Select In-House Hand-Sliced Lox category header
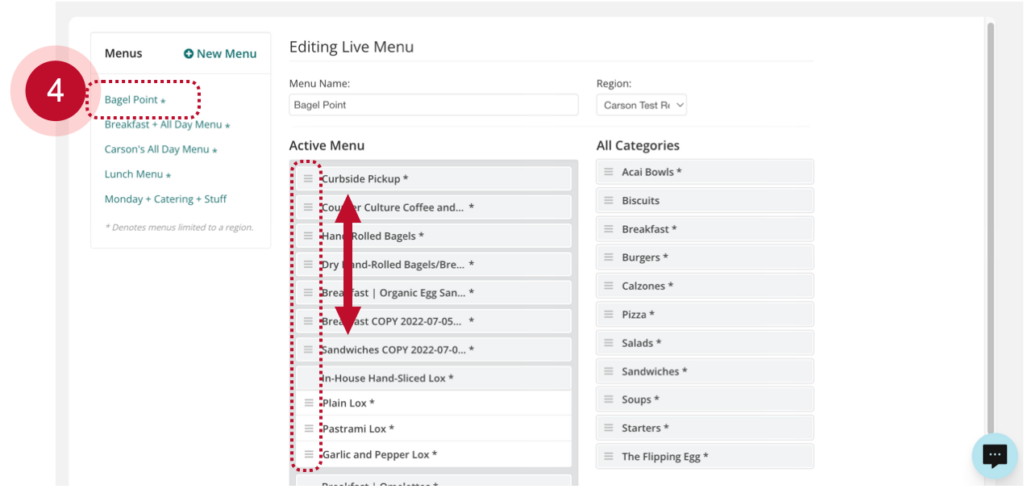Viewport: 1024px width, 489px height. coord(387,378)
